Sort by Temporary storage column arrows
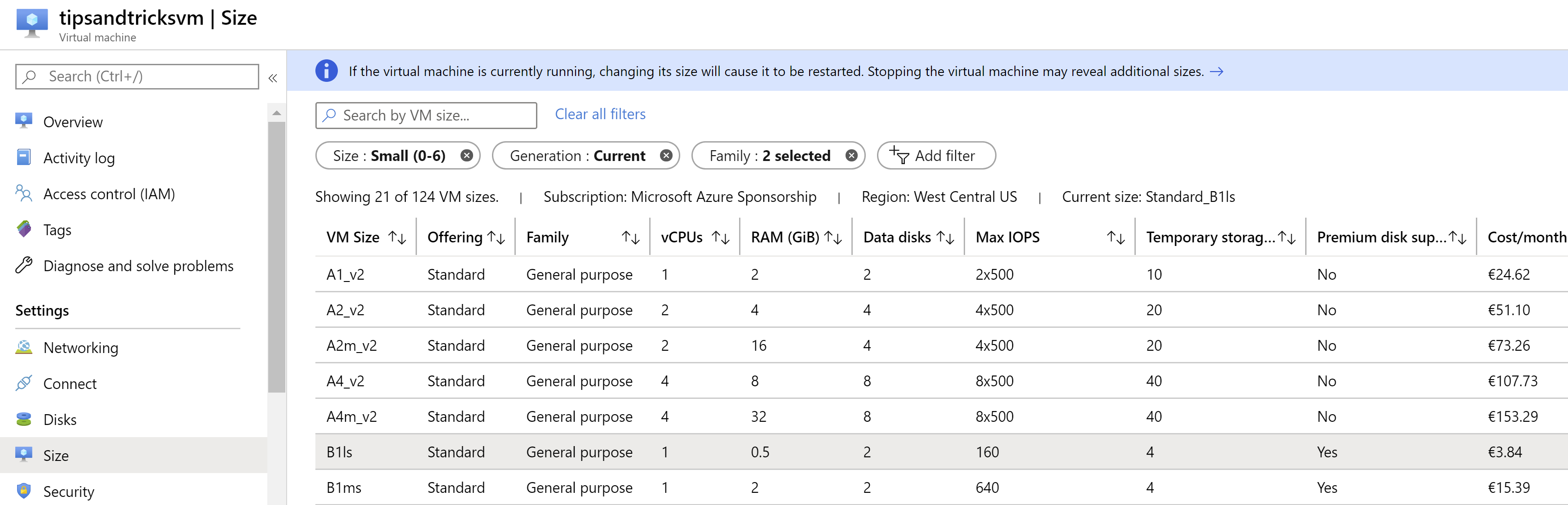This screenshot has width=1568, height=505. click(x=1287, y=237)
